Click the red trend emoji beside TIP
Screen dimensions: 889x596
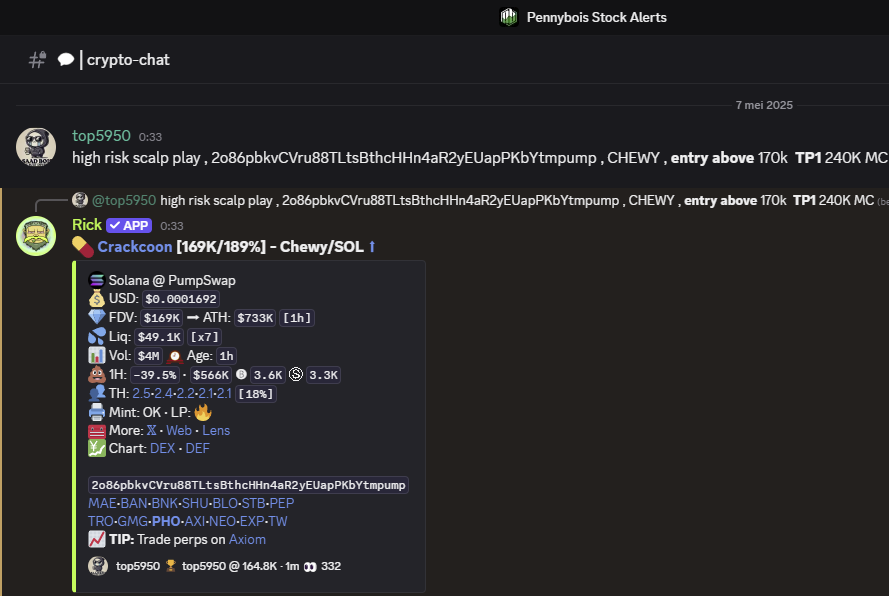pyautogui.click(x=97, y=539)
